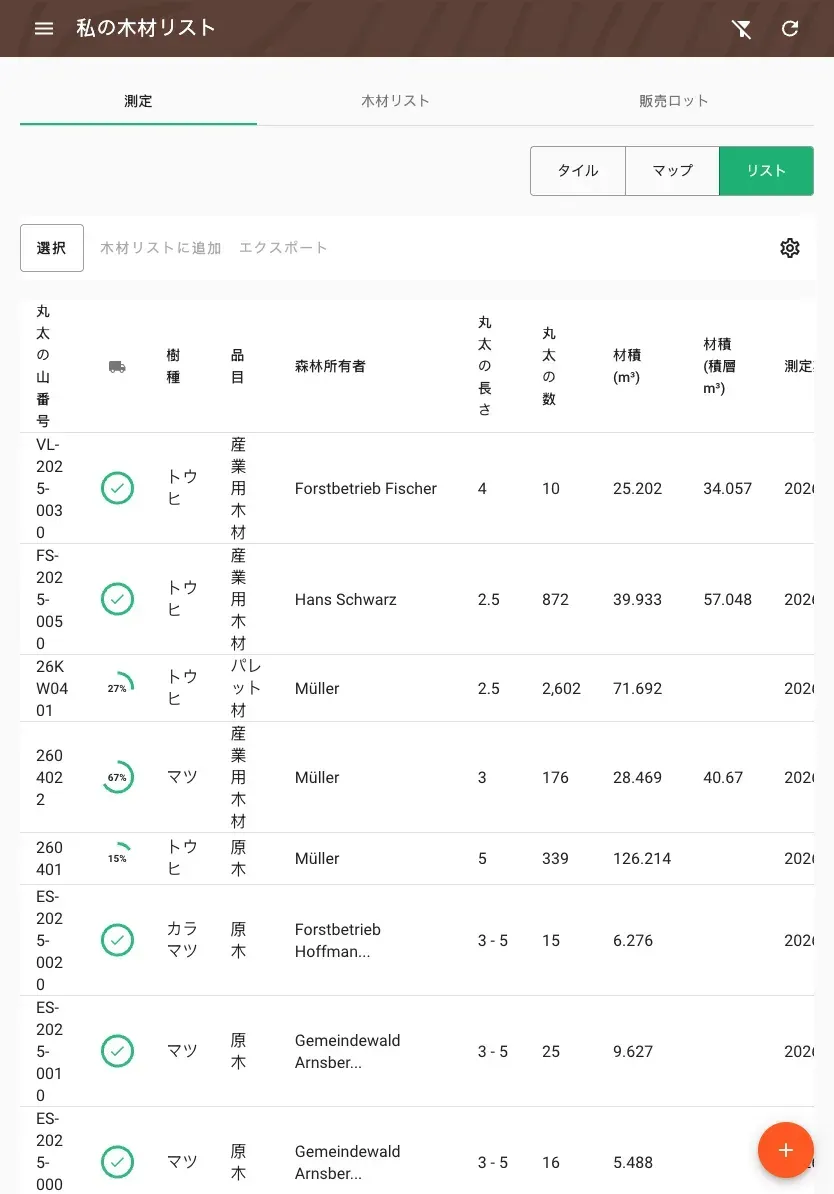Image resolution: width=834 pixels, height=1194 pixels.
Task: Click log count 872
Action: (555, 600)
